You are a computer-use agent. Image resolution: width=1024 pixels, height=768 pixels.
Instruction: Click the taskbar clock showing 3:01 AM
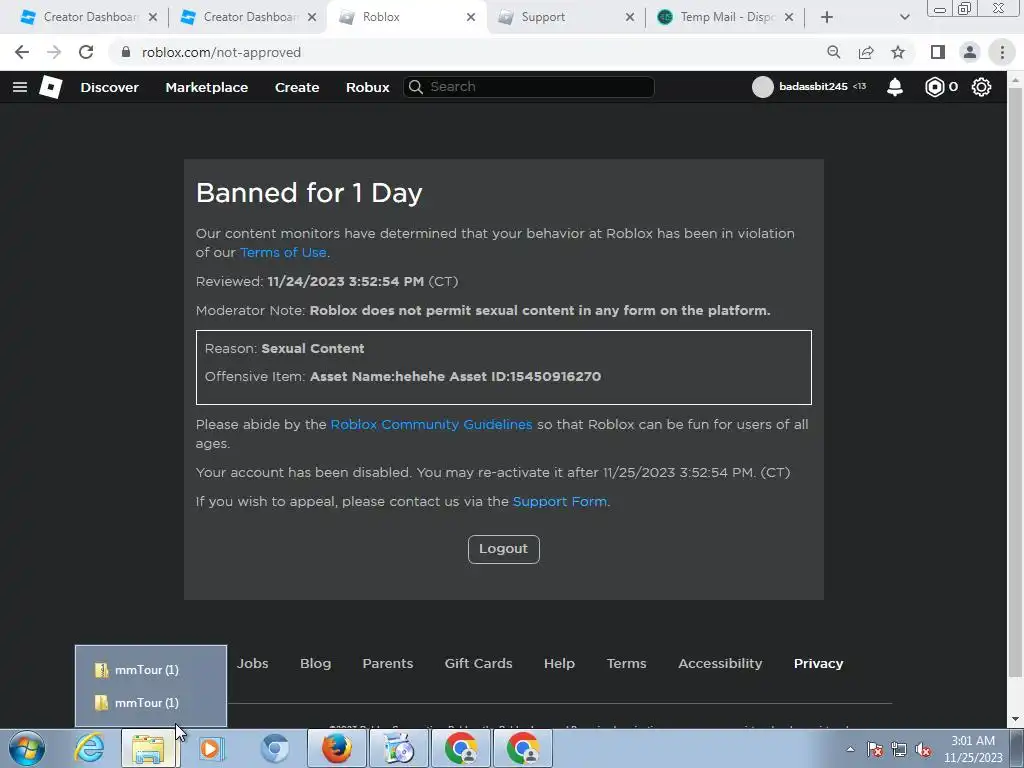point(973,749)
